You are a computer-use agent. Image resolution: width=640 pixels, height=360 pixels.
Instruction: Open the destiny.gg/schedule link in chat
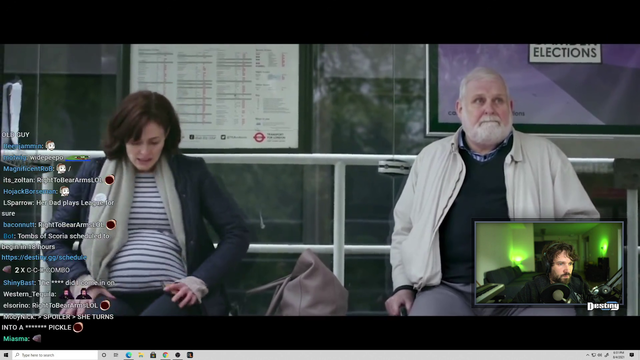(x=44, y=258)
